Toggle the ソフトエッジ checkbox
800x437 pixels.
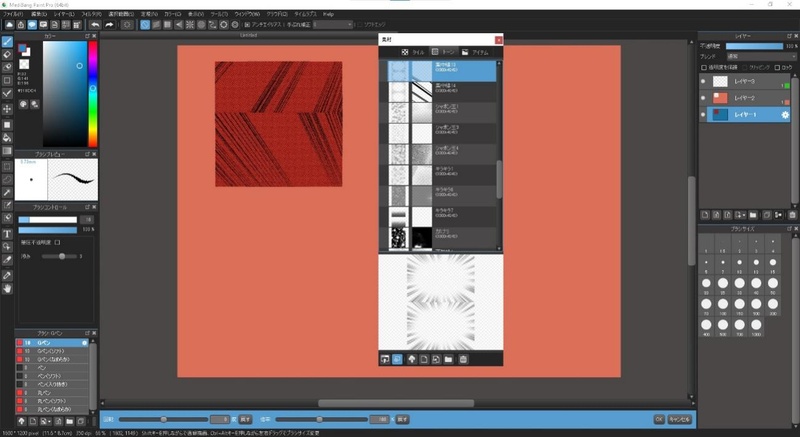click(x=360, y=24)
